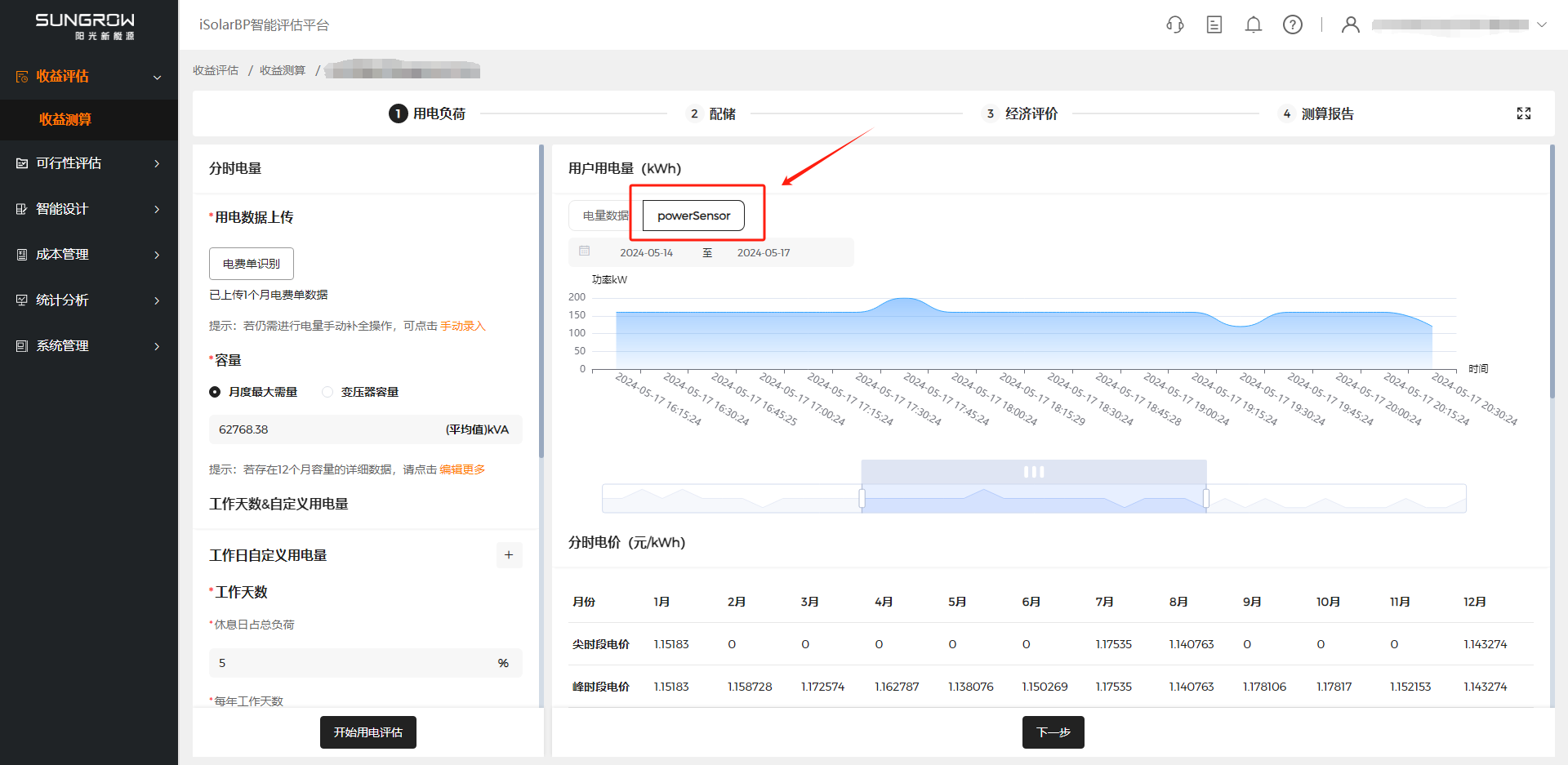Screen dimensions: 1568x765
Task: Expand the 智能设计 sidebar menu
Action: (89, 209)
